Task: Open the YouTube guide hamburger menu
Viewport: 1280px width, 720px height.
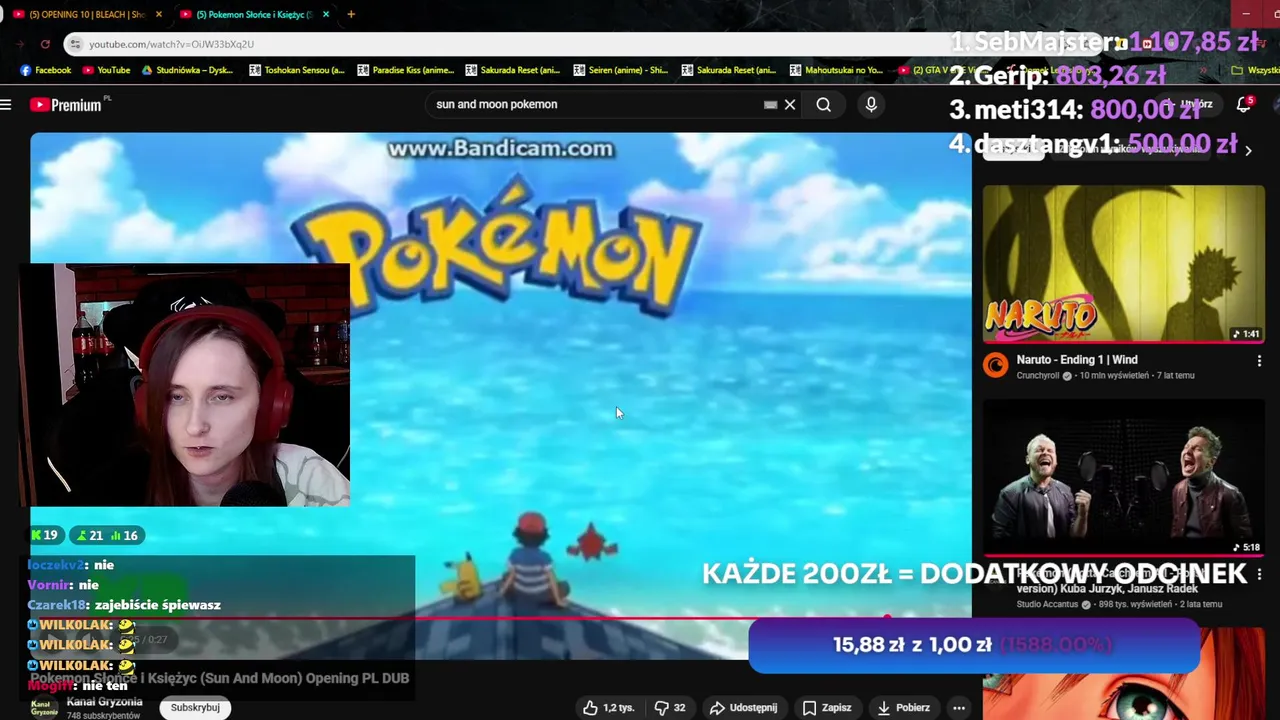Action: [6, 104]
